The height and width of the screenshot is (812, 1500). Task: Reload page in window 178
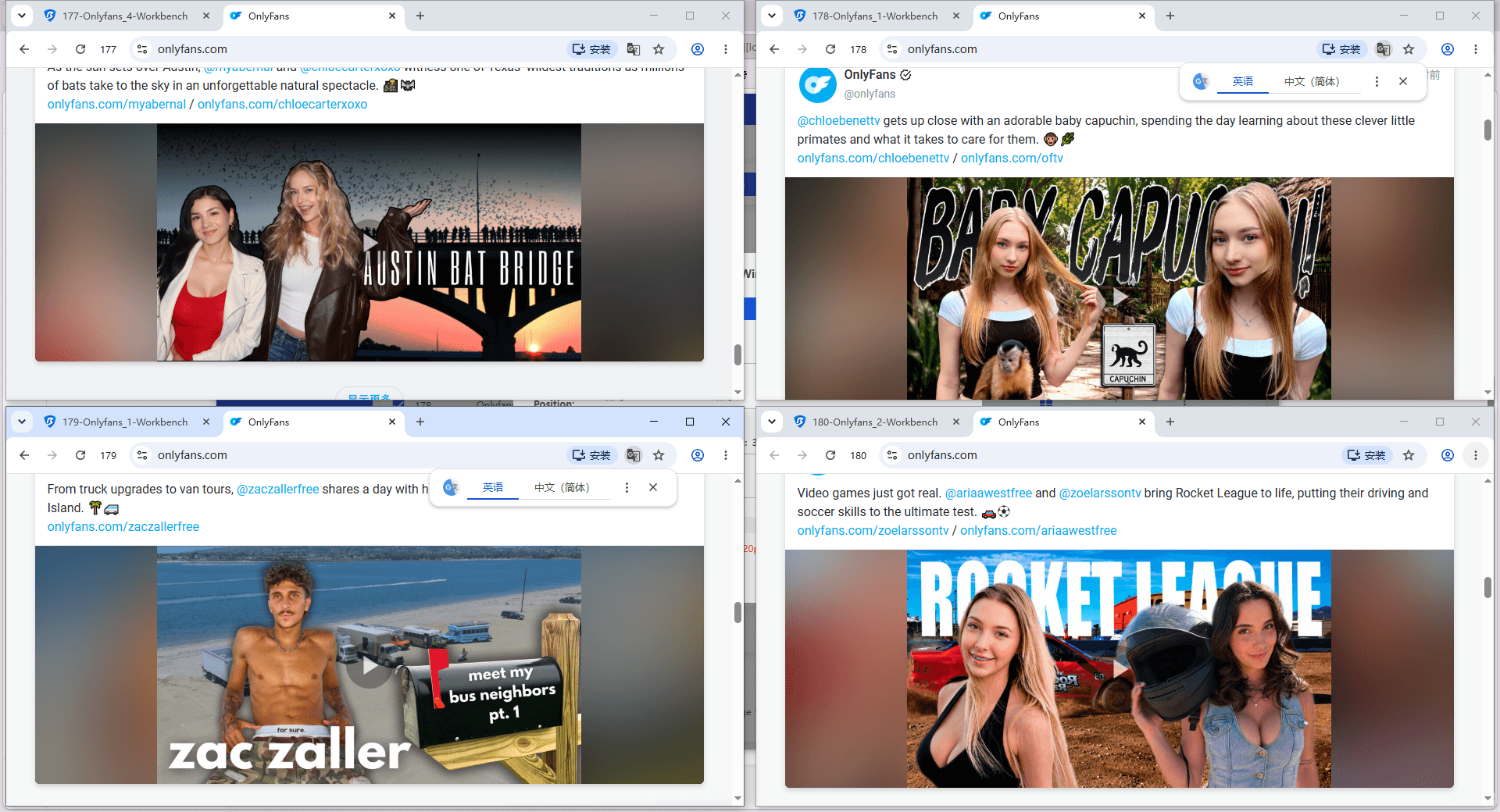click(830, 49)
